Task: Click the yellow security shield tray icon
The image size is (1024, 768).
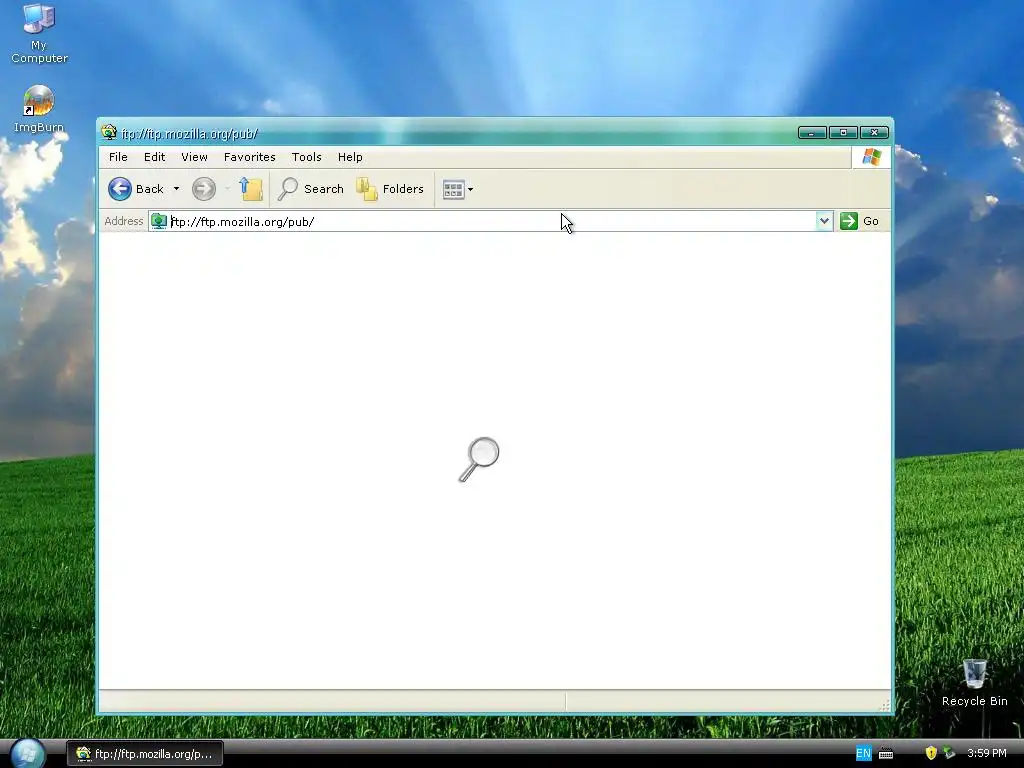Action: (x=931, y=753)
